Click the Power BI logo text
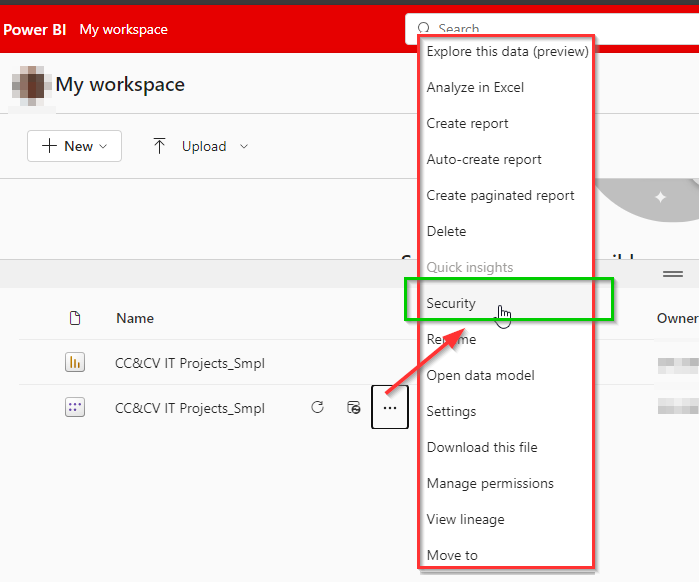The height and width of the screenshot is (582, 699). (x=34, y=29)
